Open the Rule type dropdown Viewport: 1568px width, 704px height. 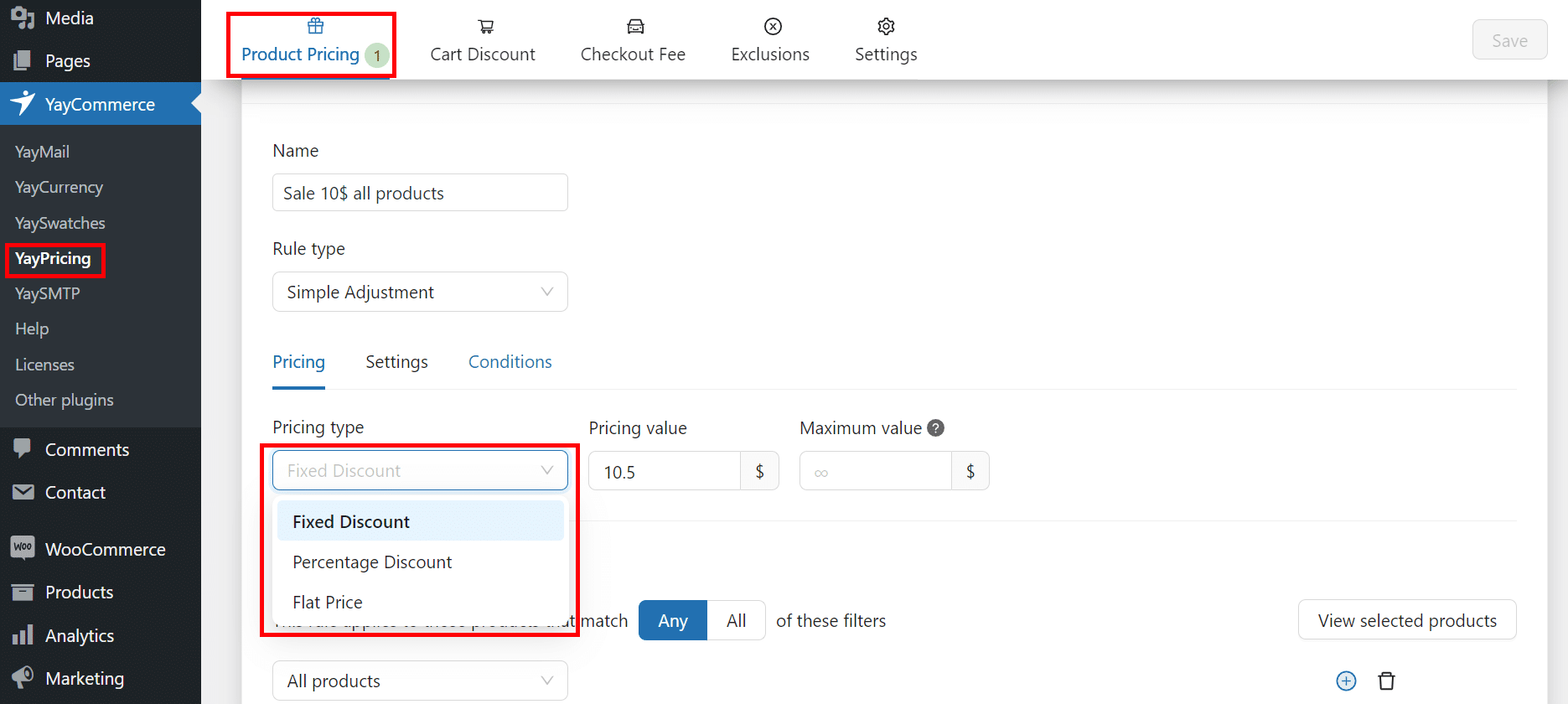pos(420,292)
